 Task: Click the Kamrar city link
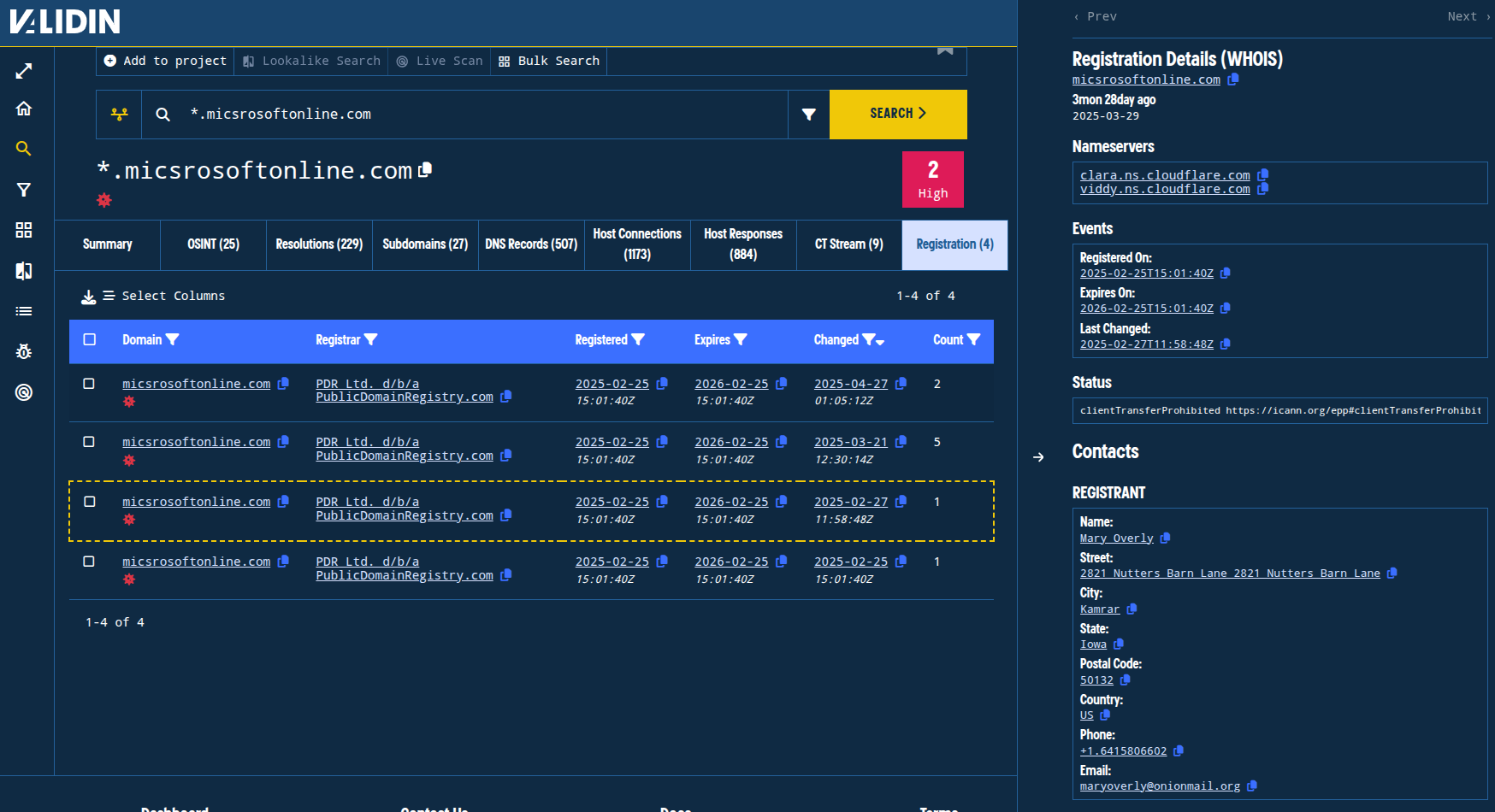coord(1099,609)
